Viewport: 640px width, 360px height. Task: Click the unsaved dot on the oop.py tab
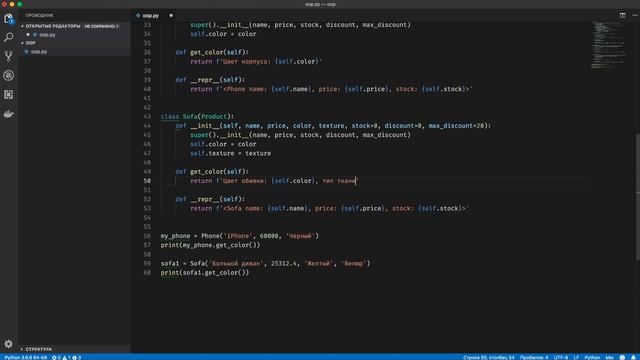tap(171, 16)
